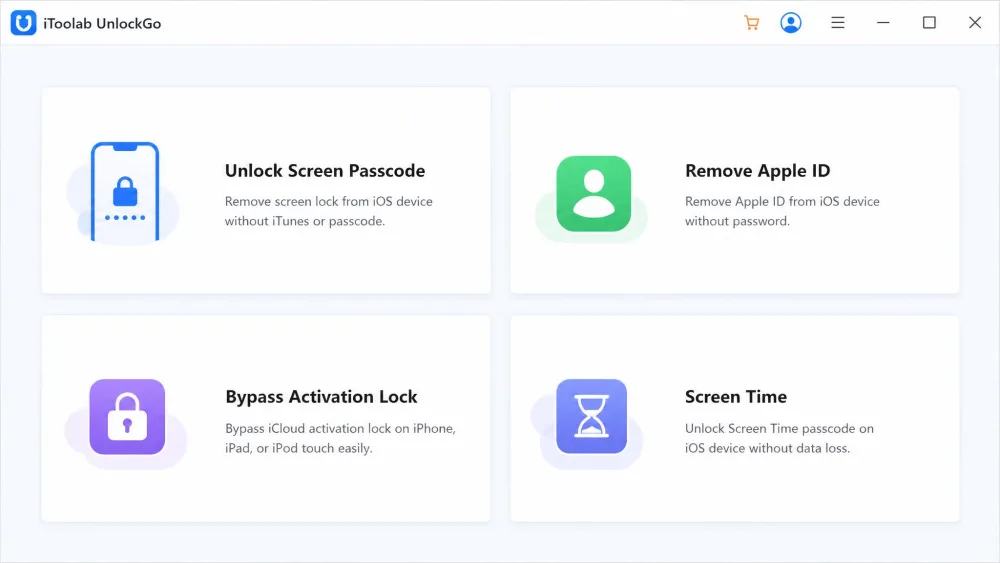1000x563 pixels.
Task: Open the shopping cart icon
Action: coord(752,23)
